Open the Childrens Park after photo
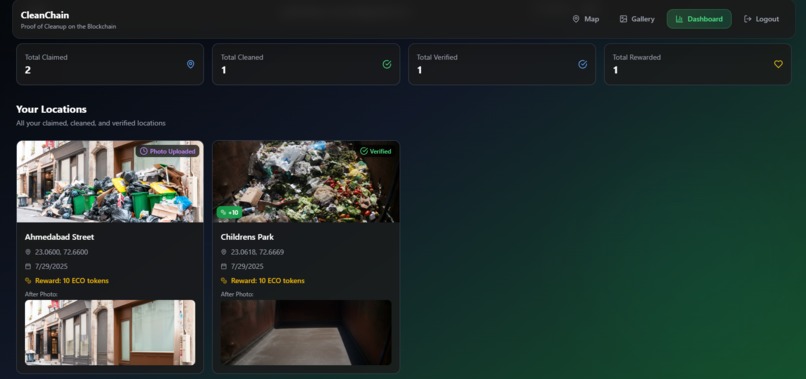The width and height of the screenshot is (806, 379). point(306,332)
